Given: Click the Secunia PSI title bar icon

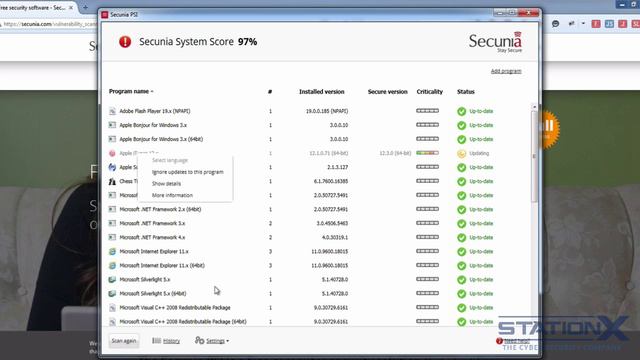Looking at the screenshot, I should pyautogui.click(x=105, y=15).
